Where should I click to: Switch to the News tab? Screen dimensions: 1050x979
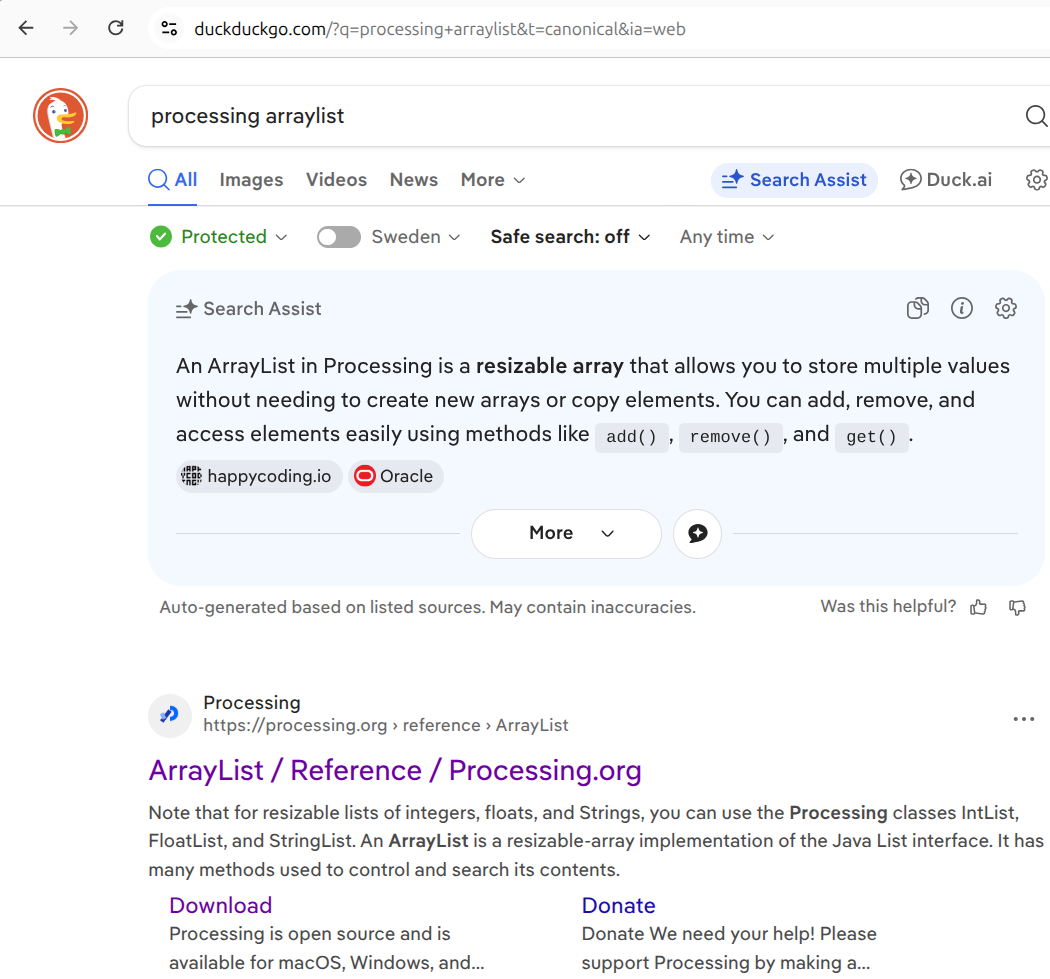(x=414, y=180)
